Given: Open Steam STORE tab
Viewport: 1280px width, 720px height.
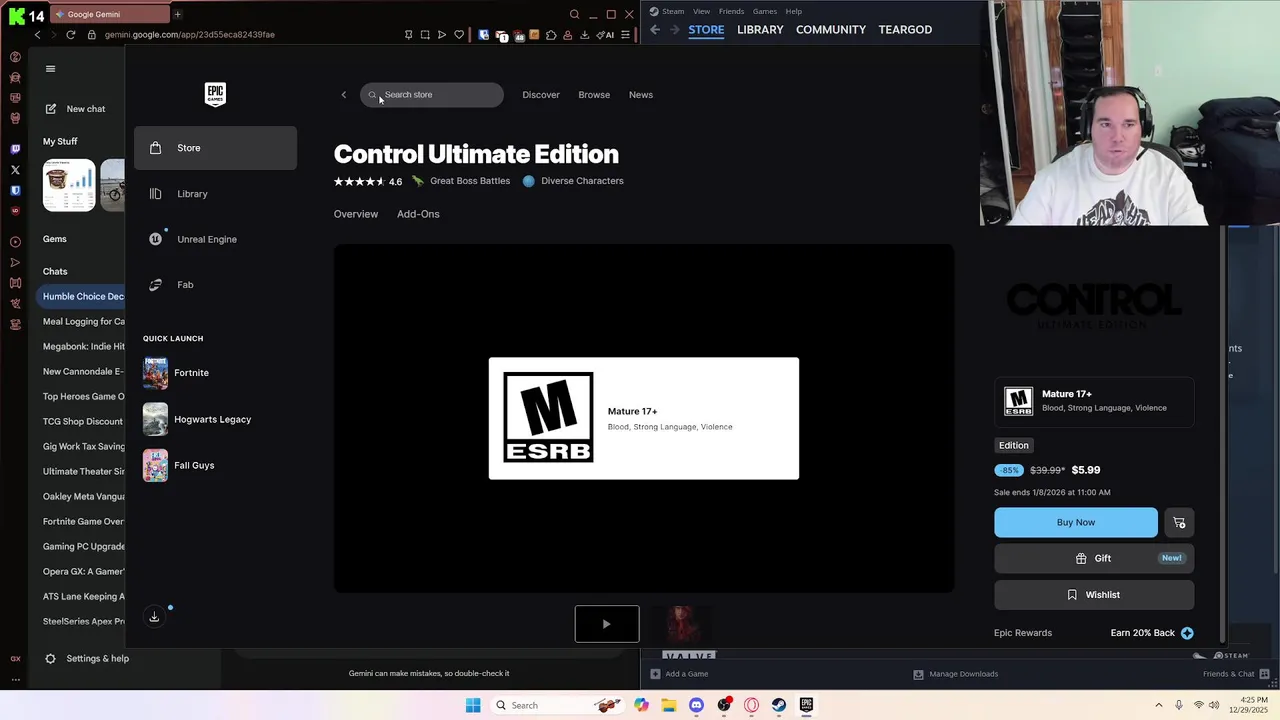Looking at the screenshot, I should pyautogui.click(x=706, y=30).
